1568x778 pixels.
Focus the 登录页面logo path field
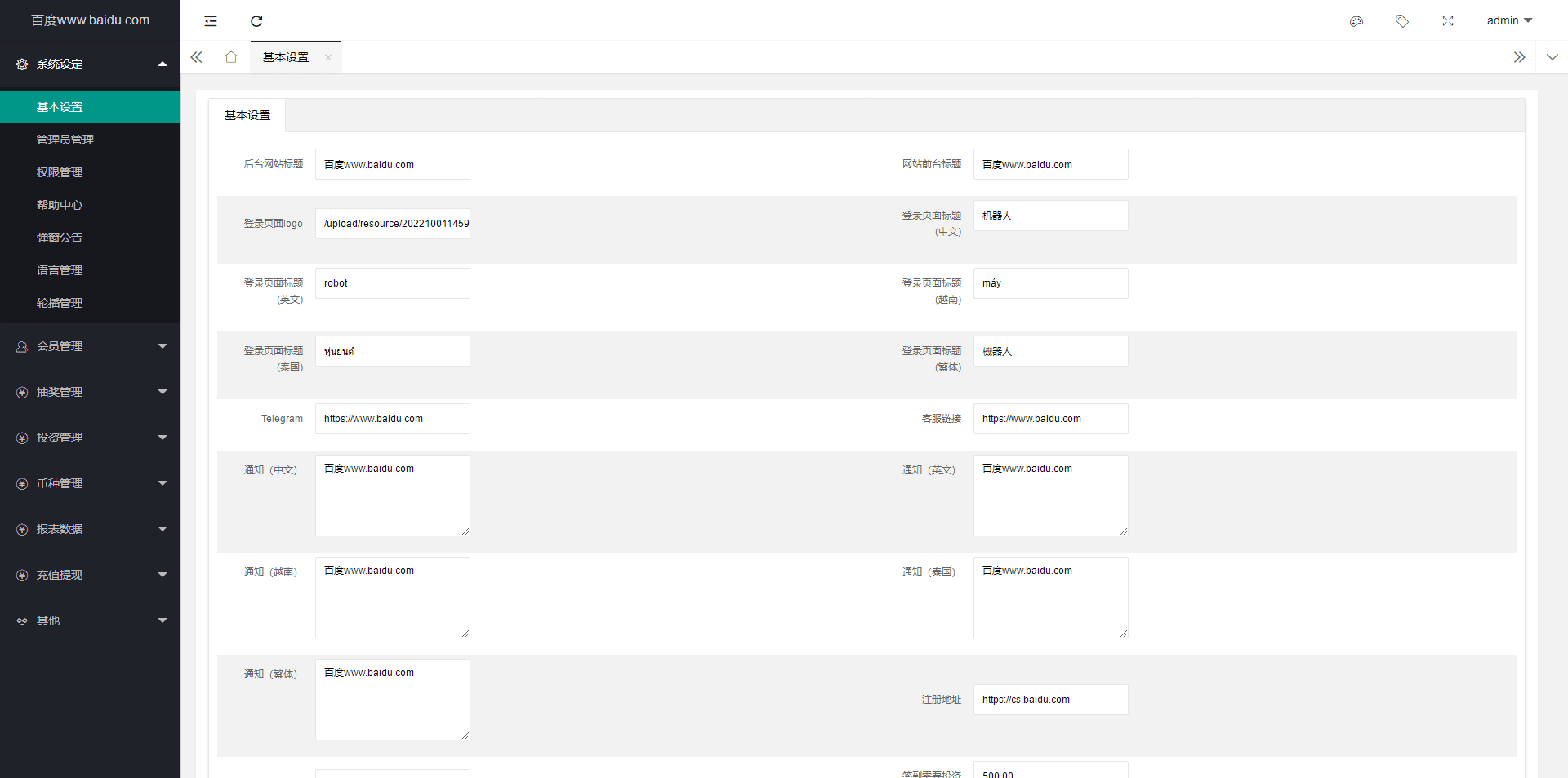(x=392, y=224)
